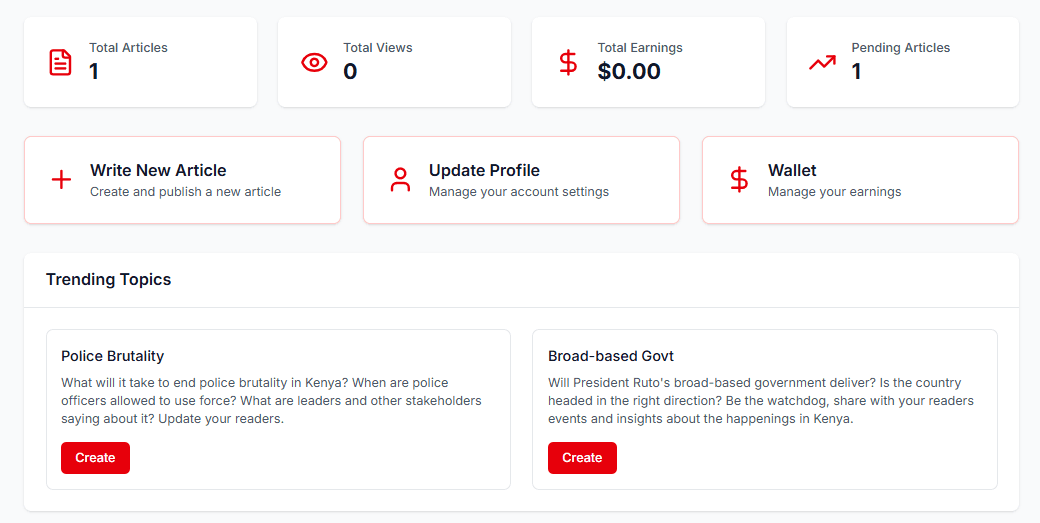Click the Update Profile person icon

[x=400, y=180]
